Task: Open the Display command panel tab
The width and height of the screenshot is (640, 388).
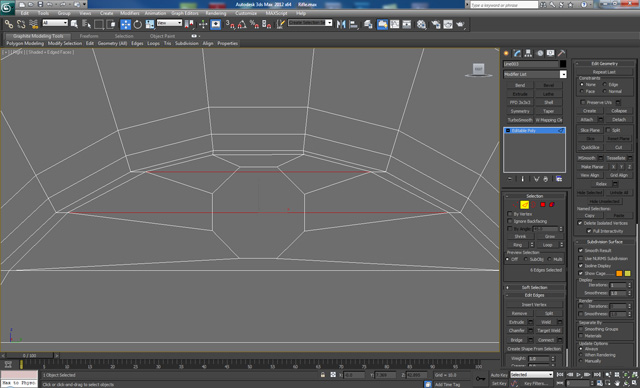Action: click(x=551, y=53)
